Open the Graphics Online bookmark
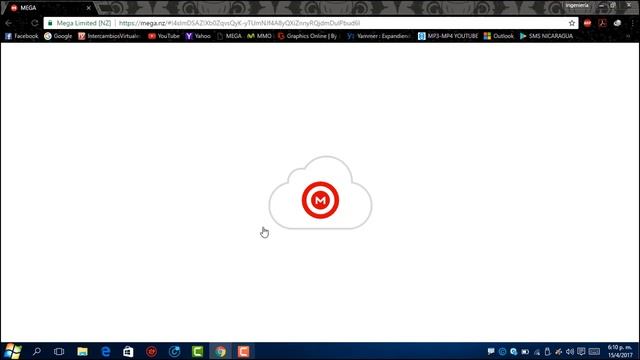This screenshot has height=360, width=640. [x=308, y=36]
